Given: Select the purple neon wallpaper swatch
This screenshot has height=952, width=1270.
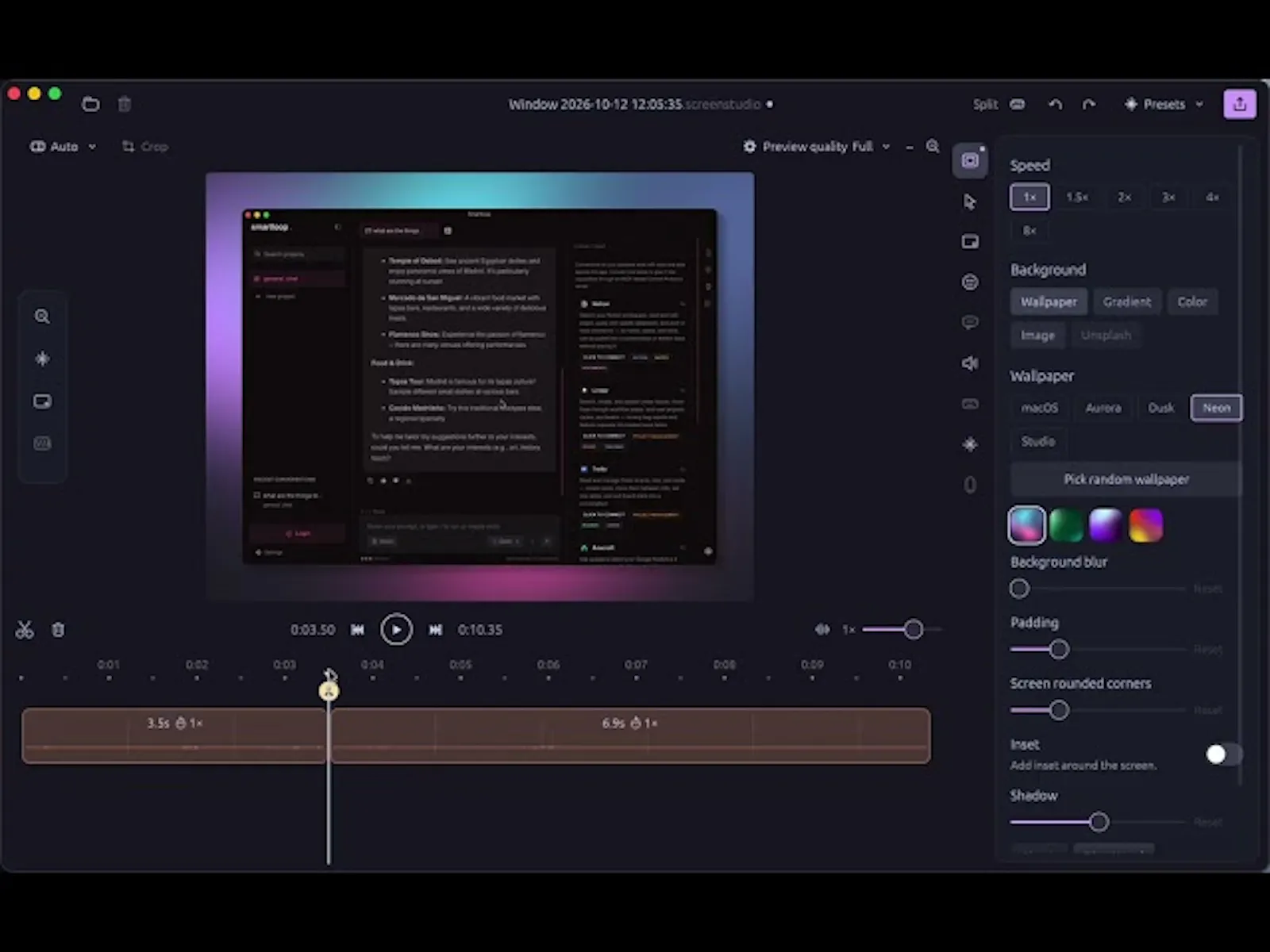Looking at the screenshot, I should tap(1106, 525).
